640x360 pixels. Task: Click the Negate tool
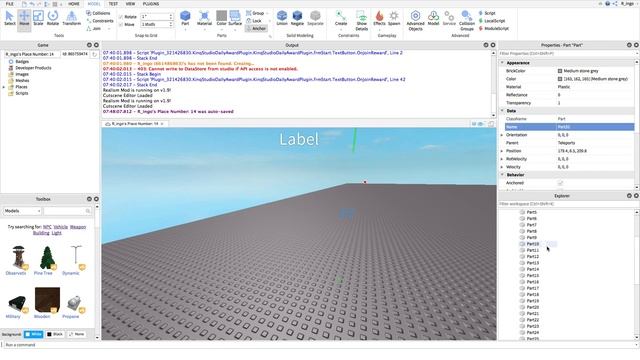(x=297, y=19)
